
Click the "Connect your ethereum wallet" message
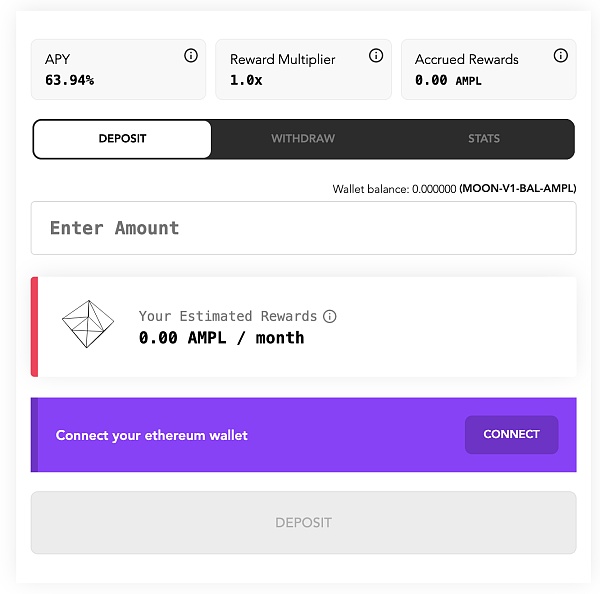click(152, 435)
